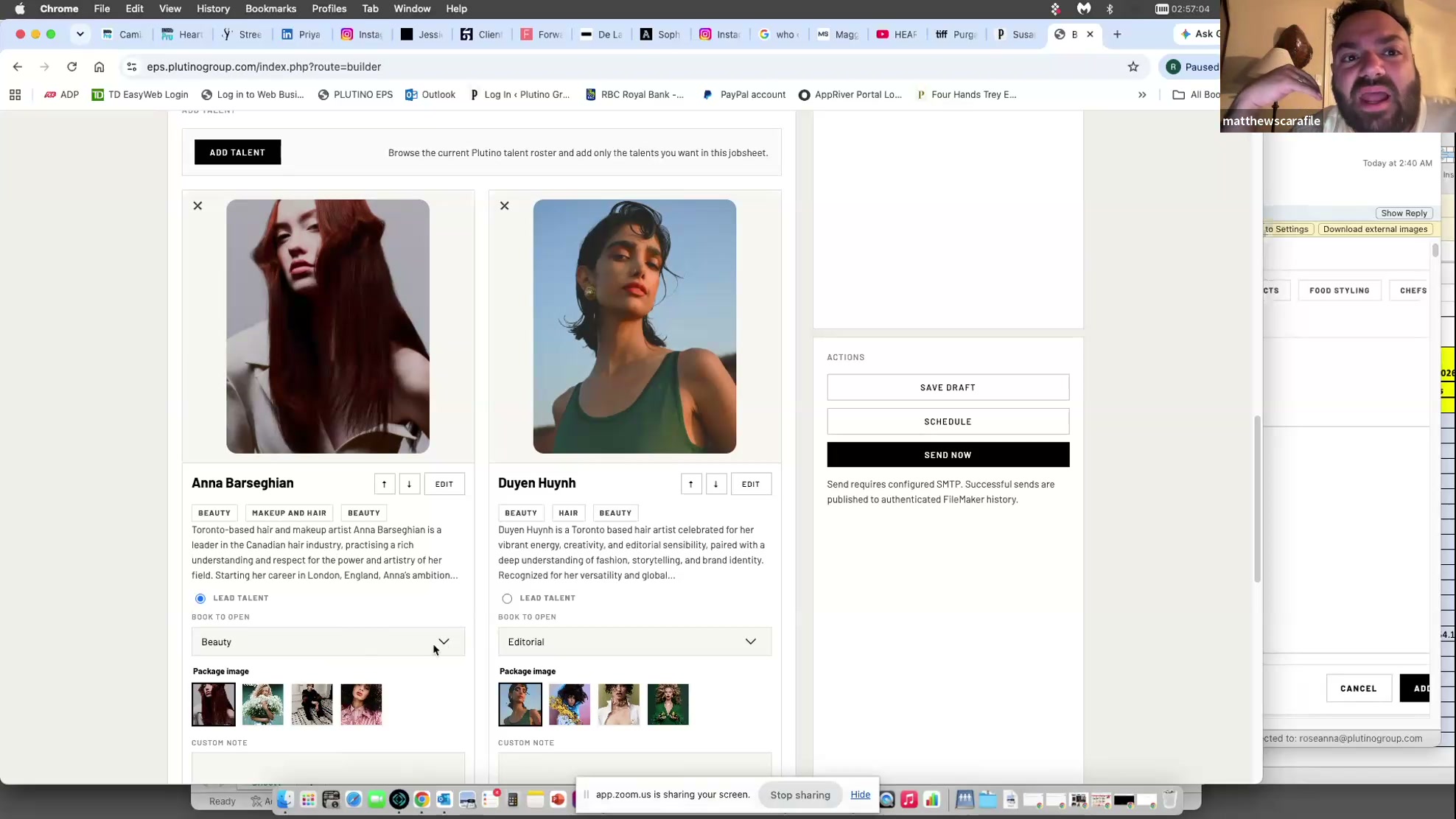Open Duyen's Book to Open Editorial dropdown
Screen dimensions: 1456x819
pyautogui.click(x=634, y=642)
